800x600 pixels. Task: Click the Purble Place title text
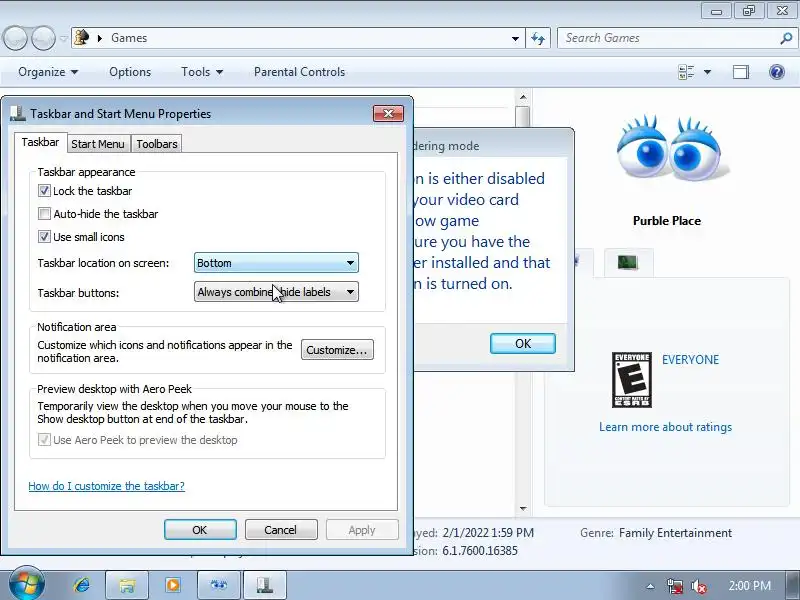[667, 221]
